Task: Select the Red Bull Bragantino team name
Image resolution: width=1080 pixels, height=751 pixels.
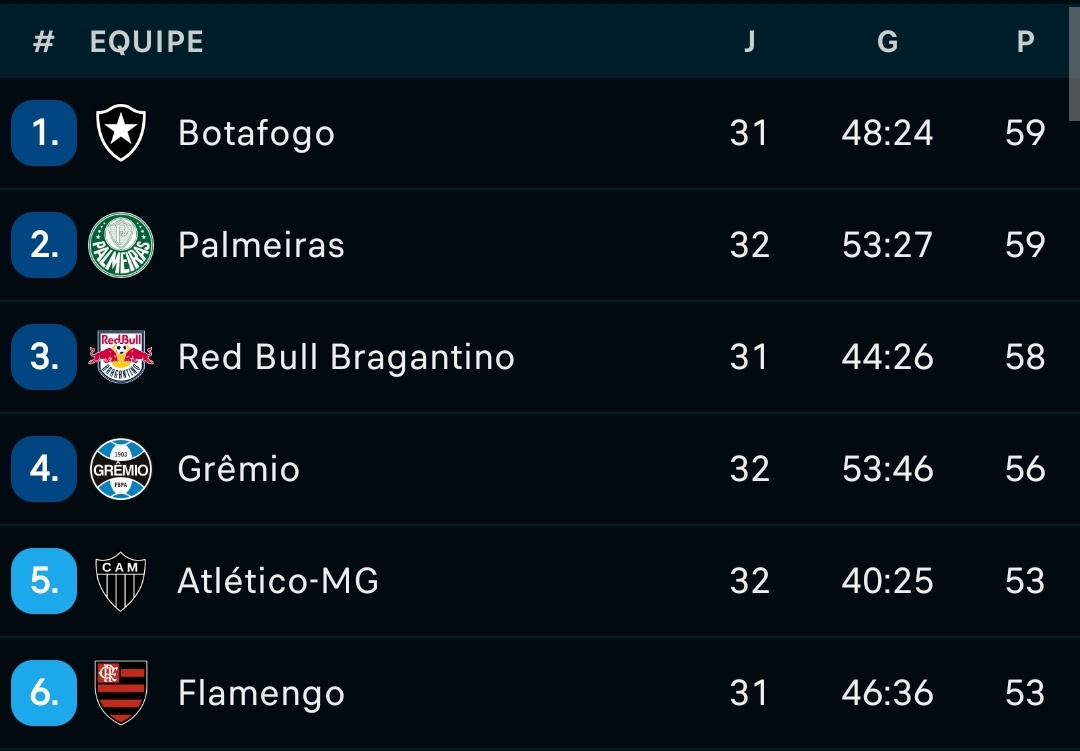Action: [346, 357]
